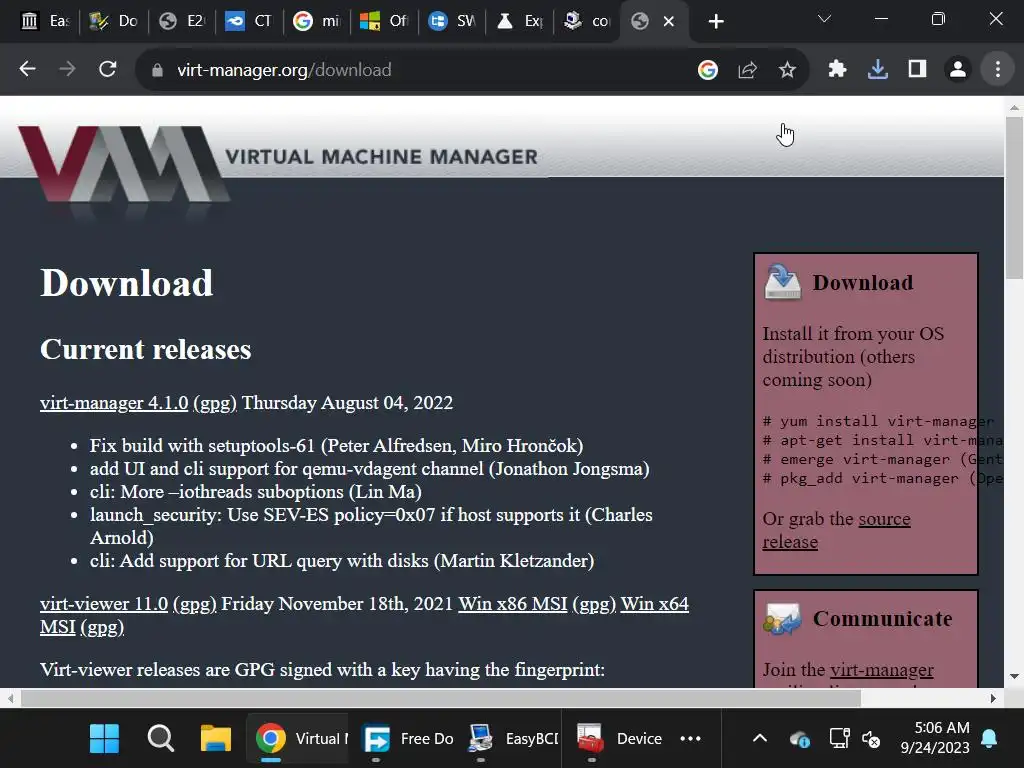The height and width of the screenshot is (768, 1024).
Task: Open the notification bell icon
Action: click(989, 739)
